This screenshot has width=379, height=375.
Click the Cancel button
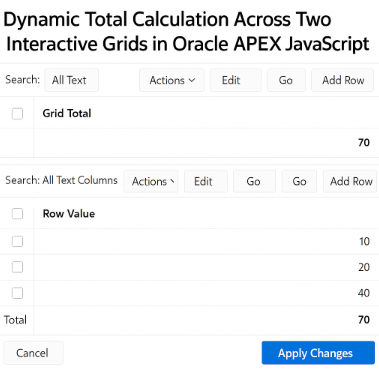(x=33, y=353)
